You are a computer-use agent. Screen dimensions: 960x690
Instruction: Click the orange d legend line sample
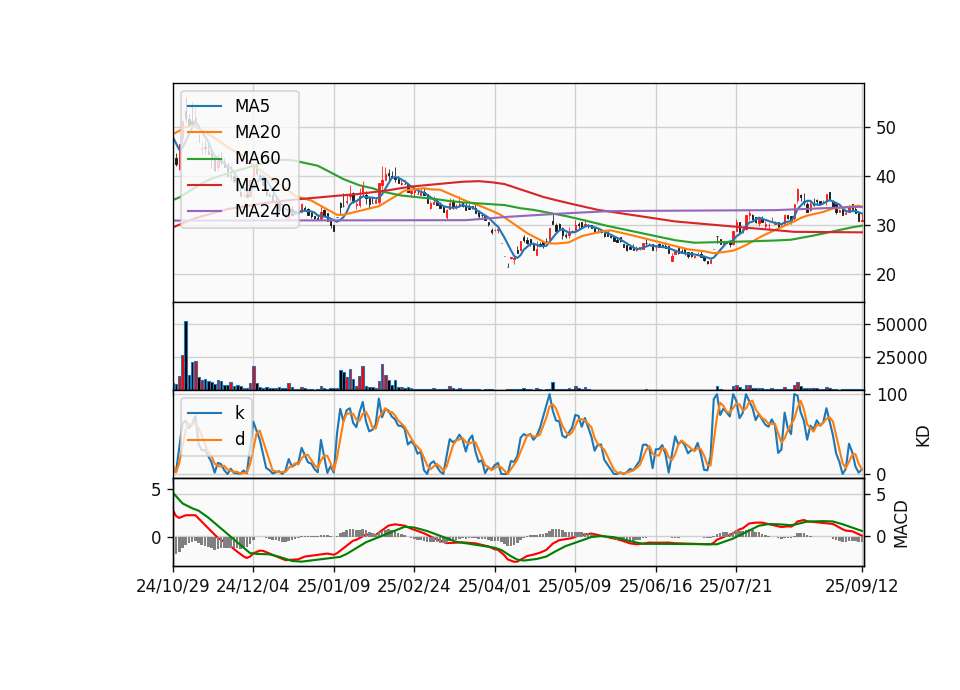pos(204,440)
